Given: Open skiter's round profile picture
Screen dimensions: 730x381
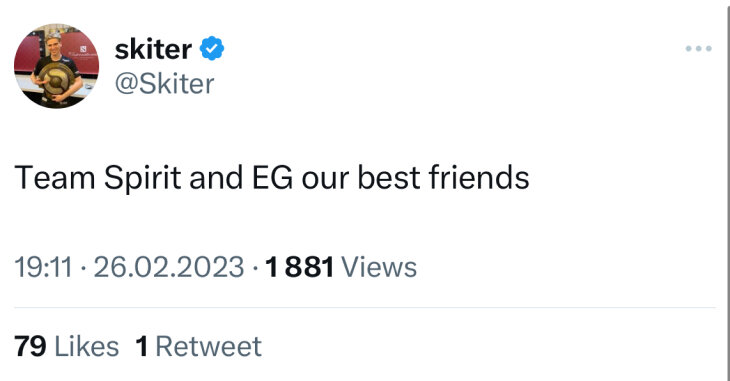Looking at the screenshot, I should point(56,66).
